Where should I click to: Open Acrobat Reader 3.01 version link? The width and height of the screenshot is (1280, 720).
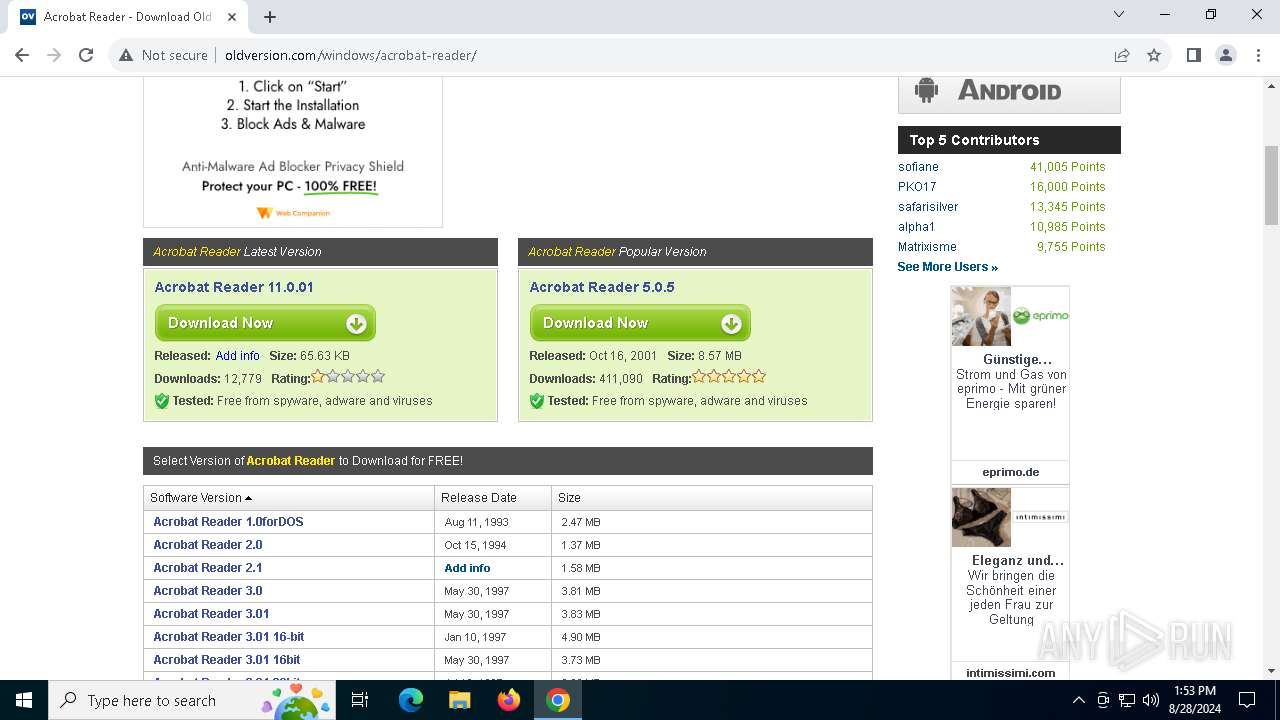211,614
